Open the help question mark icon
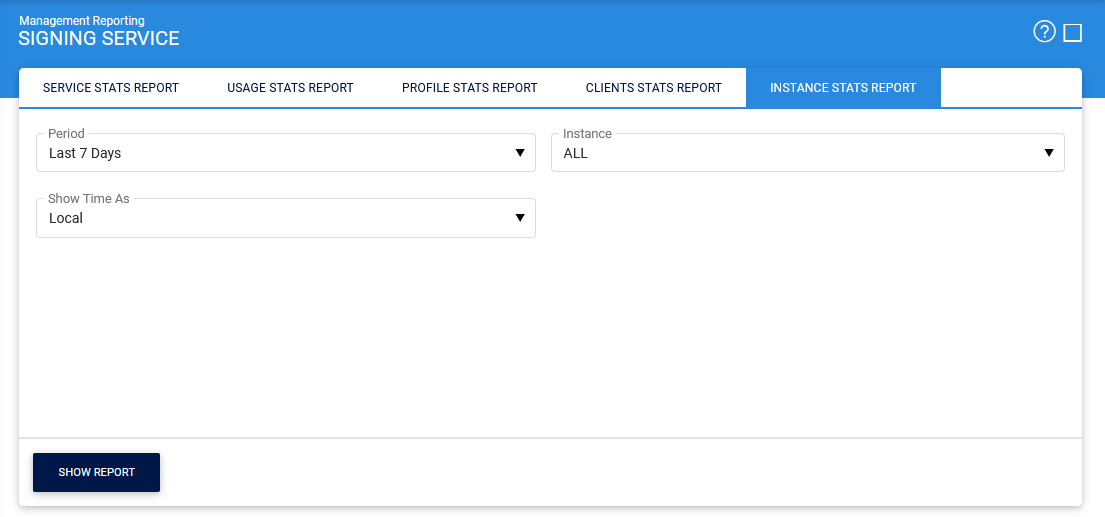Screen dimensions: 1105x517 pos(1044,32)
